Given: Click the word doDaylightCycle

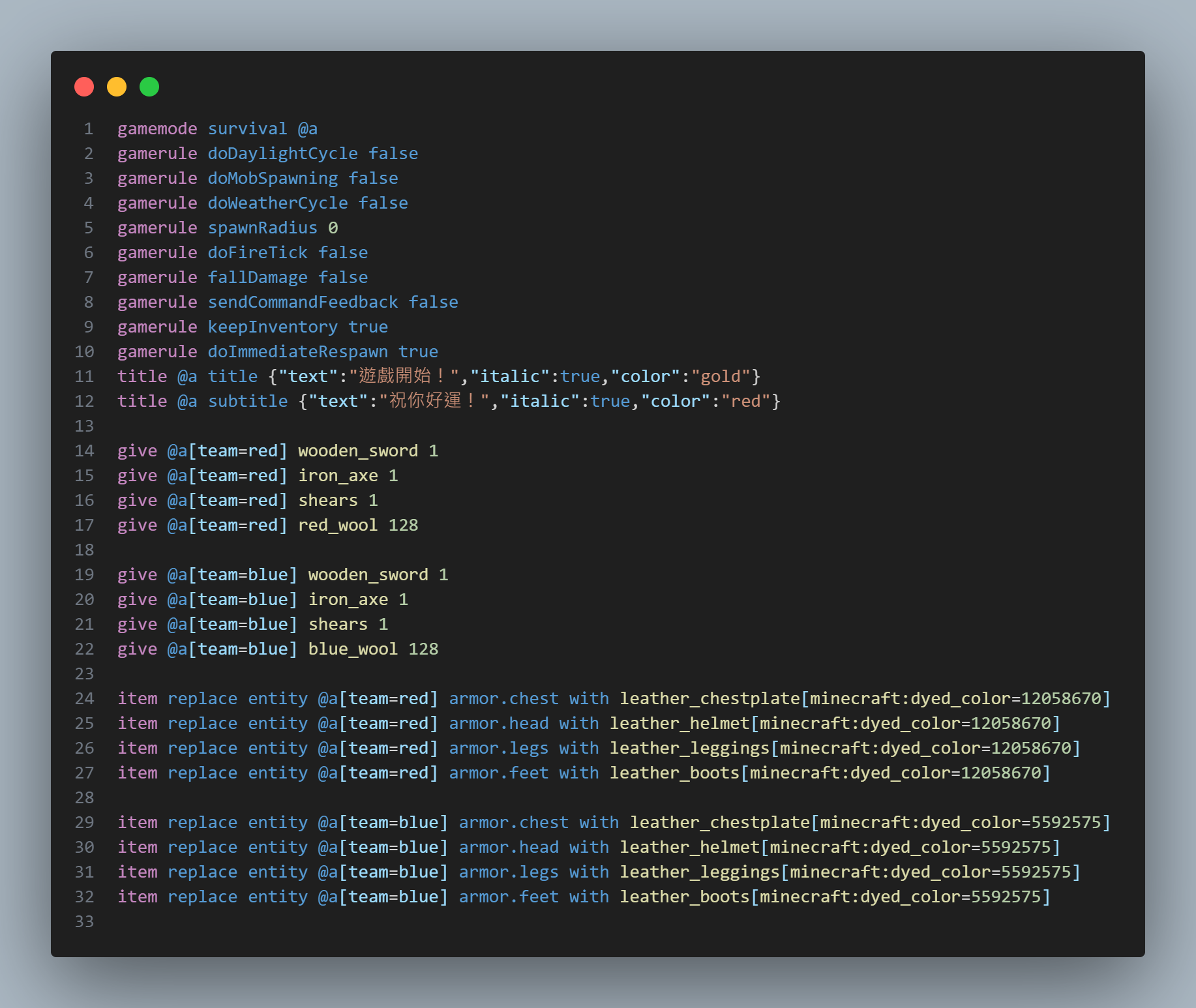Looking at the screenshot, I should pyautogui.click(x=282, y=154).
